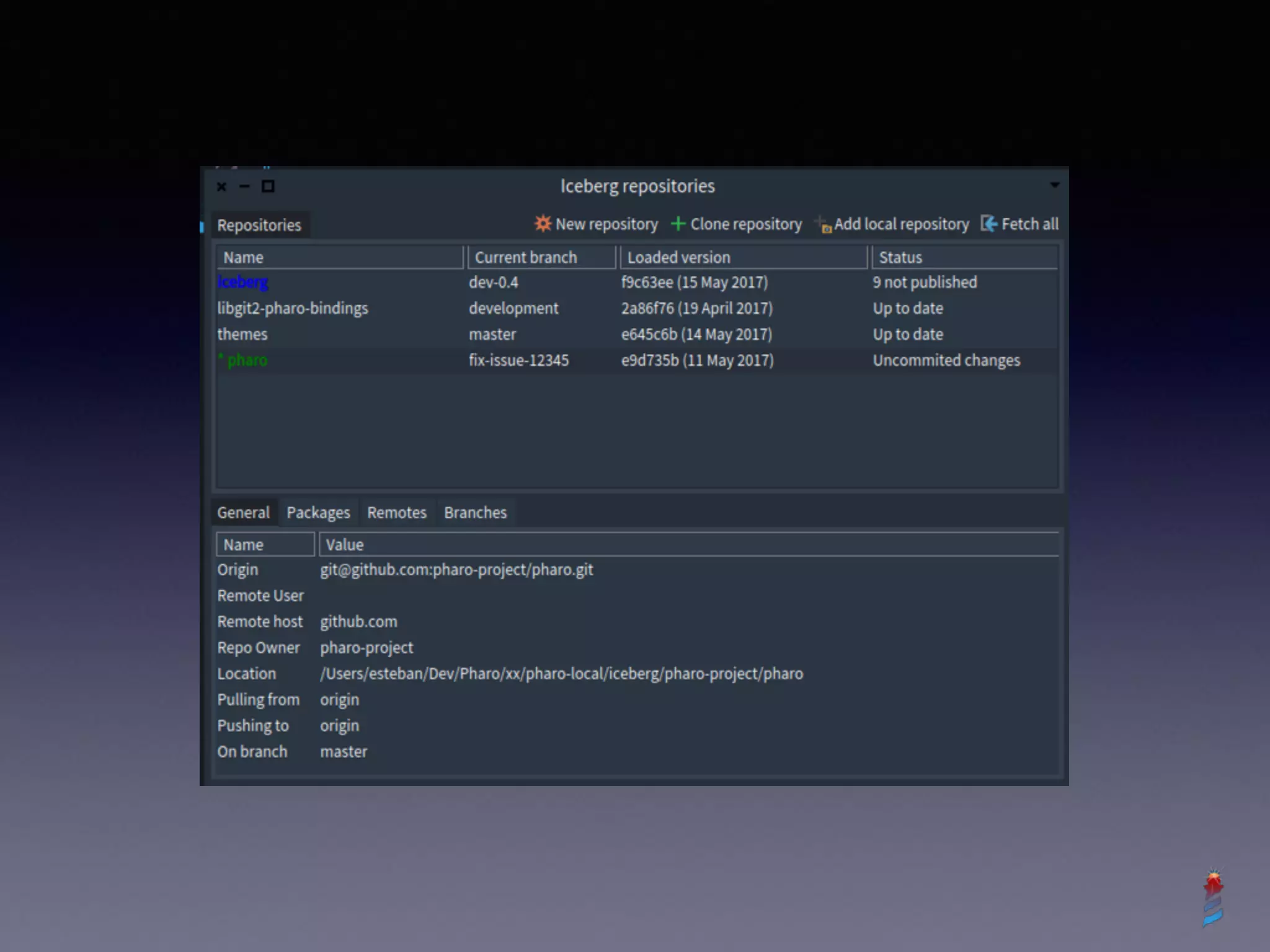This screenshot has height=952, width=1270.
Task: Select the libgit2-pharo-bindings repository
Action: (293, 309)
